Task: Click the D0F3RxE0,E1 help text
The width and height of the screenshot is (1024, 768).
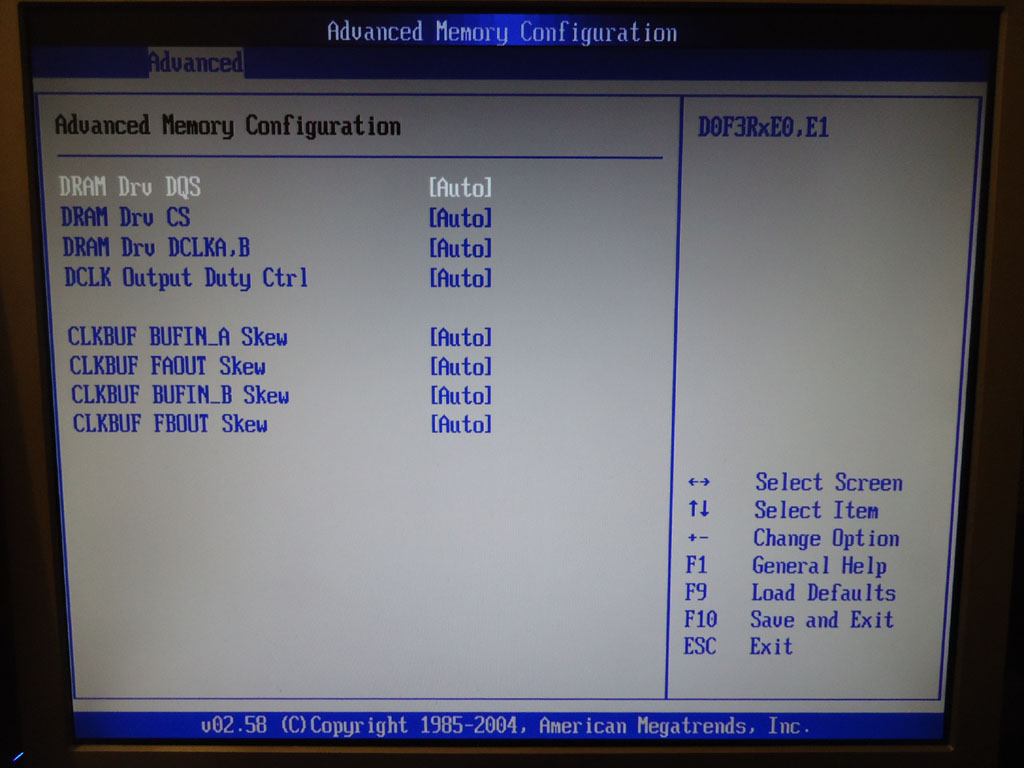Action: (763, 127)
